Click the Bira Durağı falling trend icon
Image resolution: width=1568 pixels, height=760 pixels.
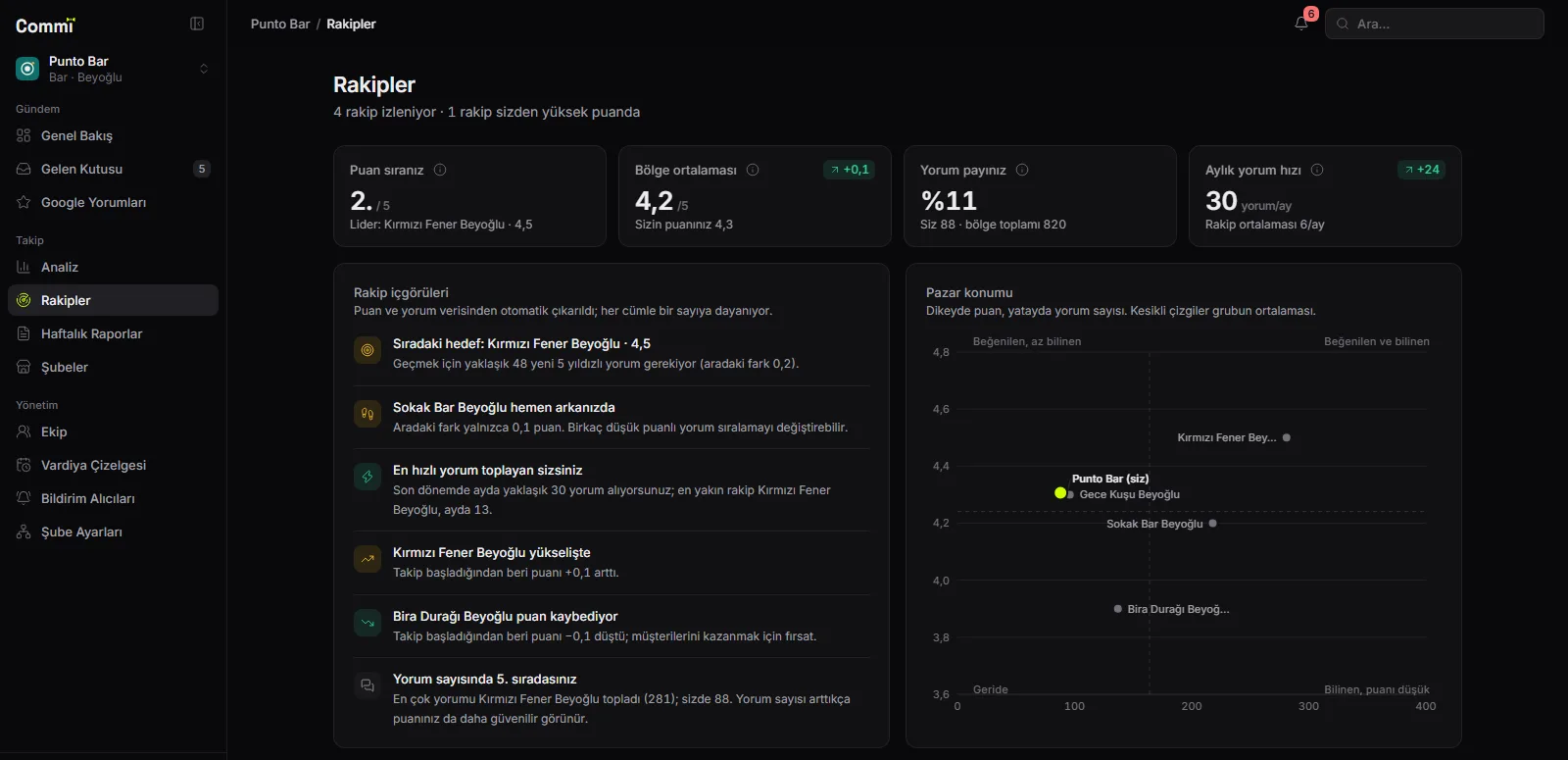point(367,623)
